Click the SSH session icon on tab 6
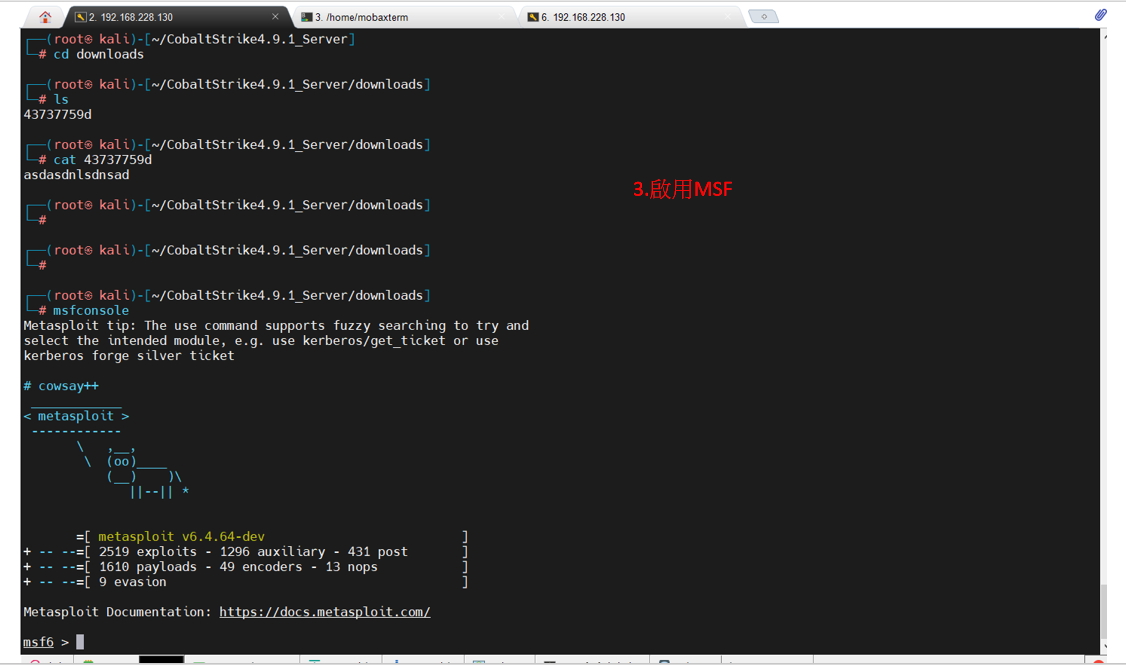This screenshot has width=1126, height=665. (533, 17)
